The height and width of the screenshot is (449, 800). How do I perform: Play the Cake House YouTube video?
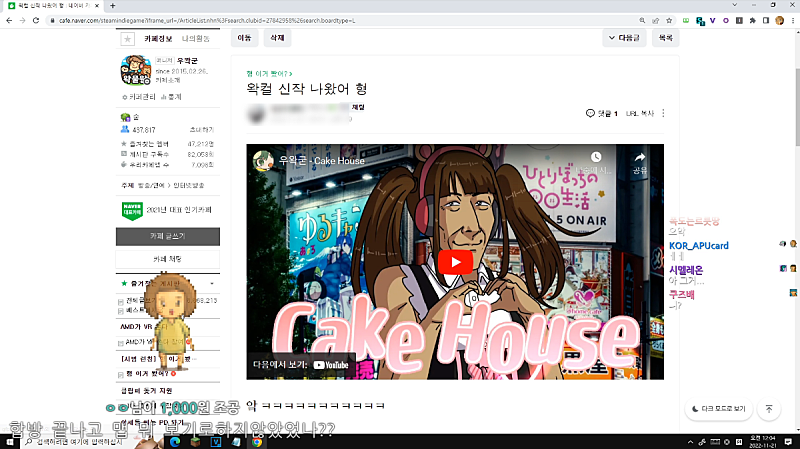click(455, 262)
